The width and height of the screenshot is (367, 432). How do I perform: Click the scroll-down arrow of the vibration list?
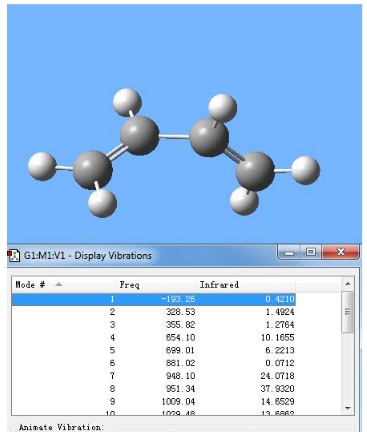point(348,408)
